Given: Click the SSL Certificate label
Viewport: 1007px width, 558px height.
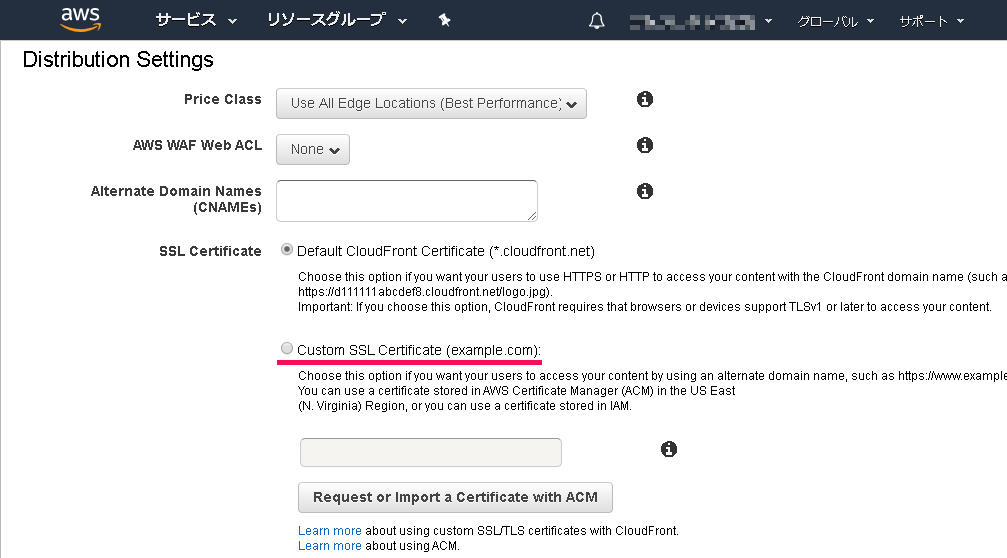Looking at the screenshot, I should [210, 251].
